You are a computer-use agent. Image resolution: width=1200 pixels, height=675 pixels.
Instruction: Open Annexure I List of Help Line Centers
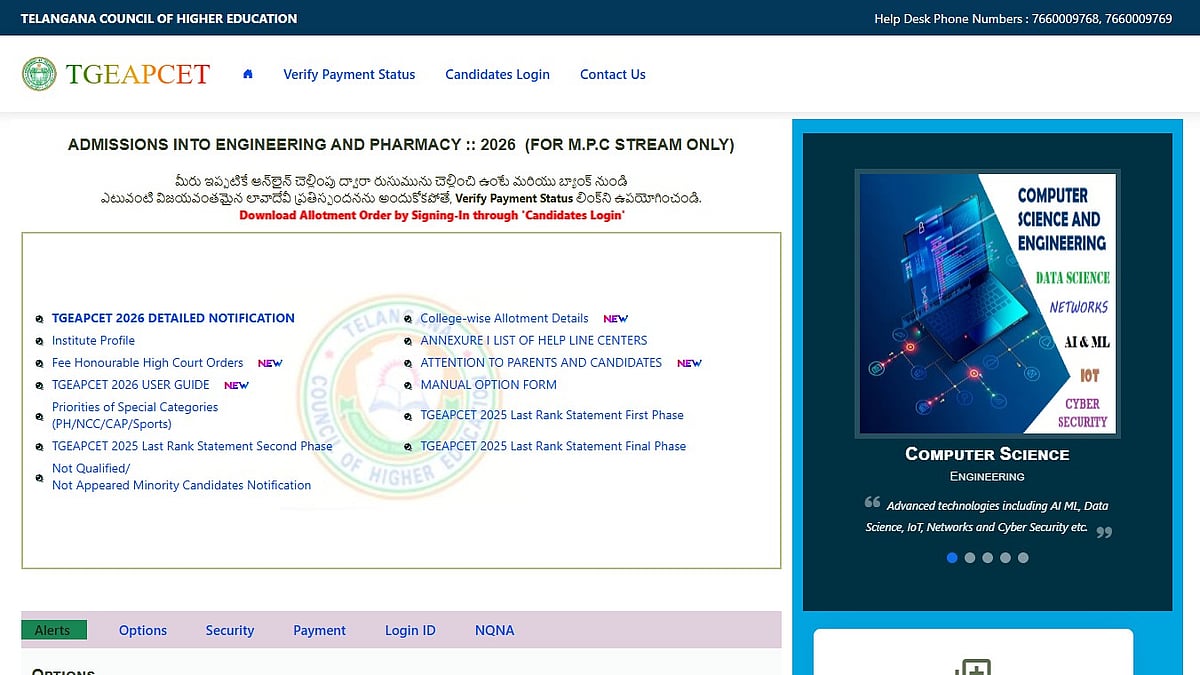tap(534, 340)
